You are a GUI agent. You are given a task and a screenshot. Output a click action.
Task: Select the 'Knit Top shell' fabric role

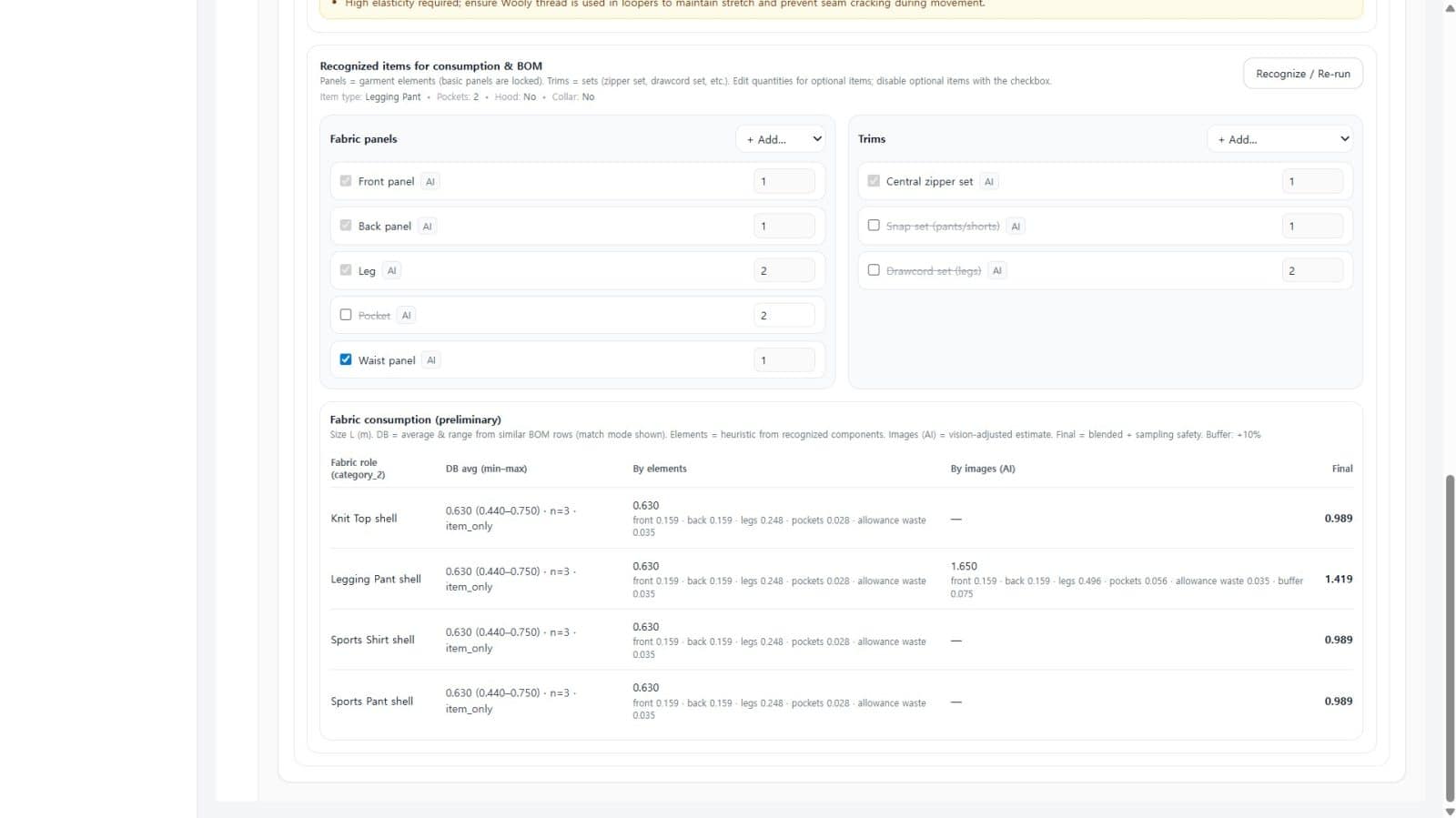[x=364, y=519]
